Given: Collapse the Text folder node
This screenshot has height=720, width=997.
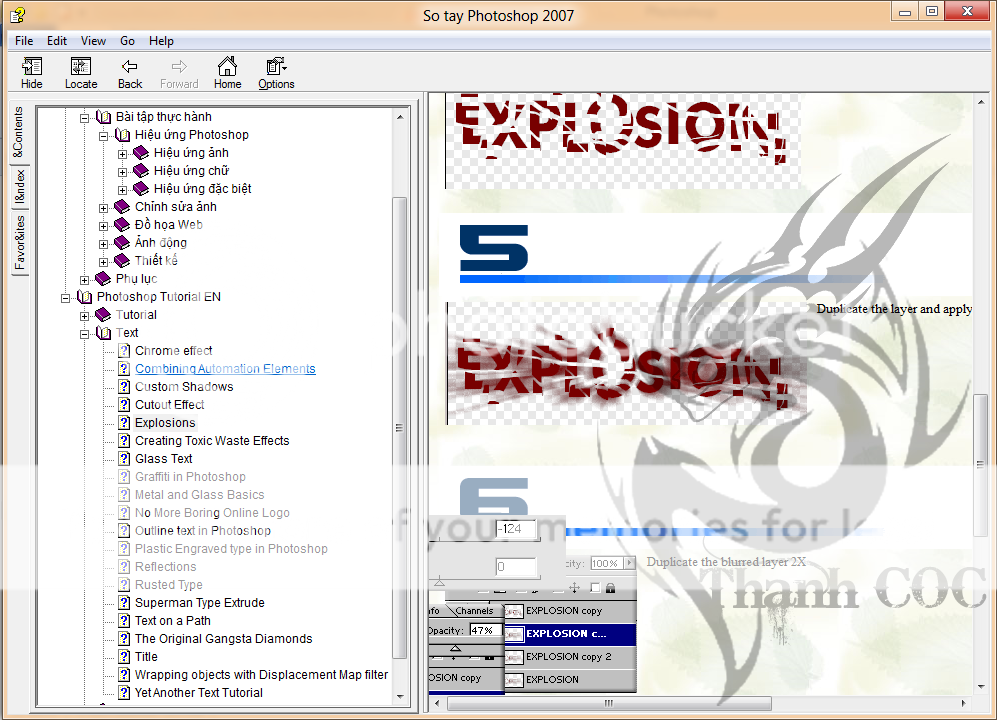Looking at the screenshot, I should (x=85, y=333).
